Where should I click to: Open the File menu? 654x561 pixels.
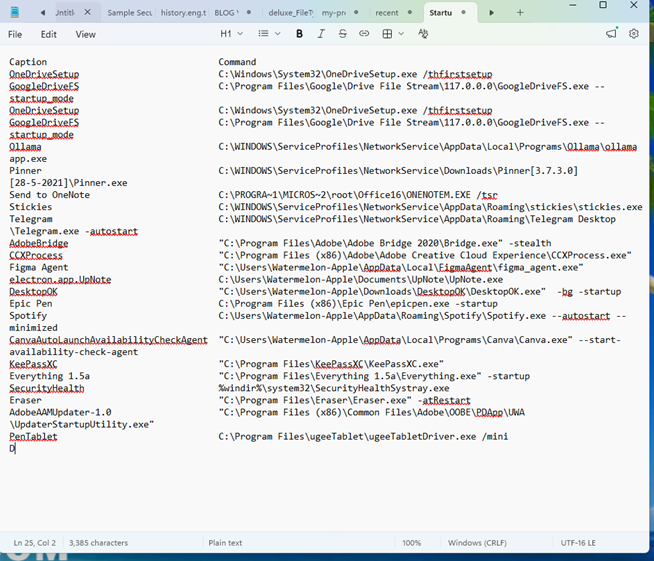[15, 34]
